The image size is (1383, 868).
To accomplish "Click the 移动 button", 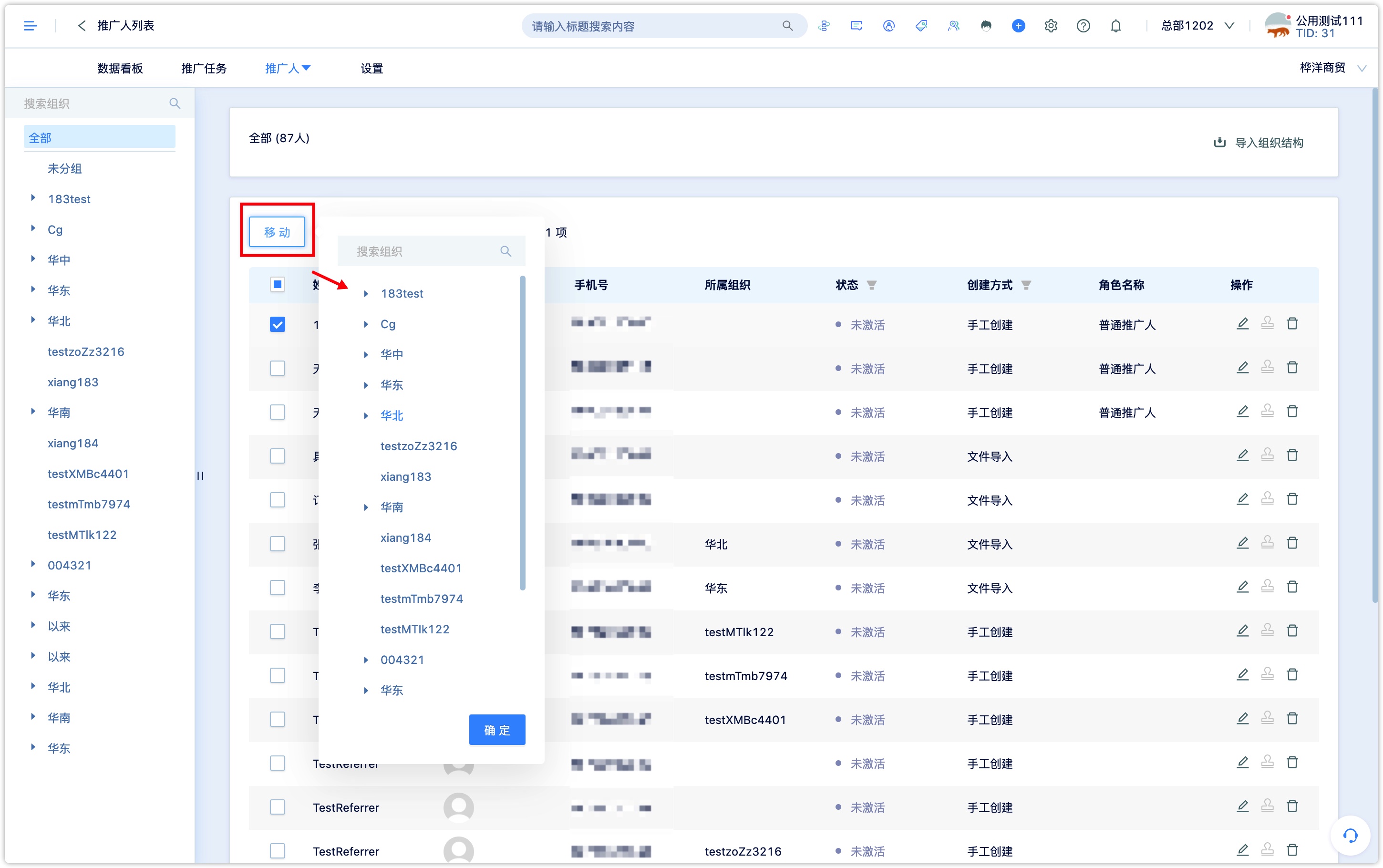I will (x=277, y=232).
